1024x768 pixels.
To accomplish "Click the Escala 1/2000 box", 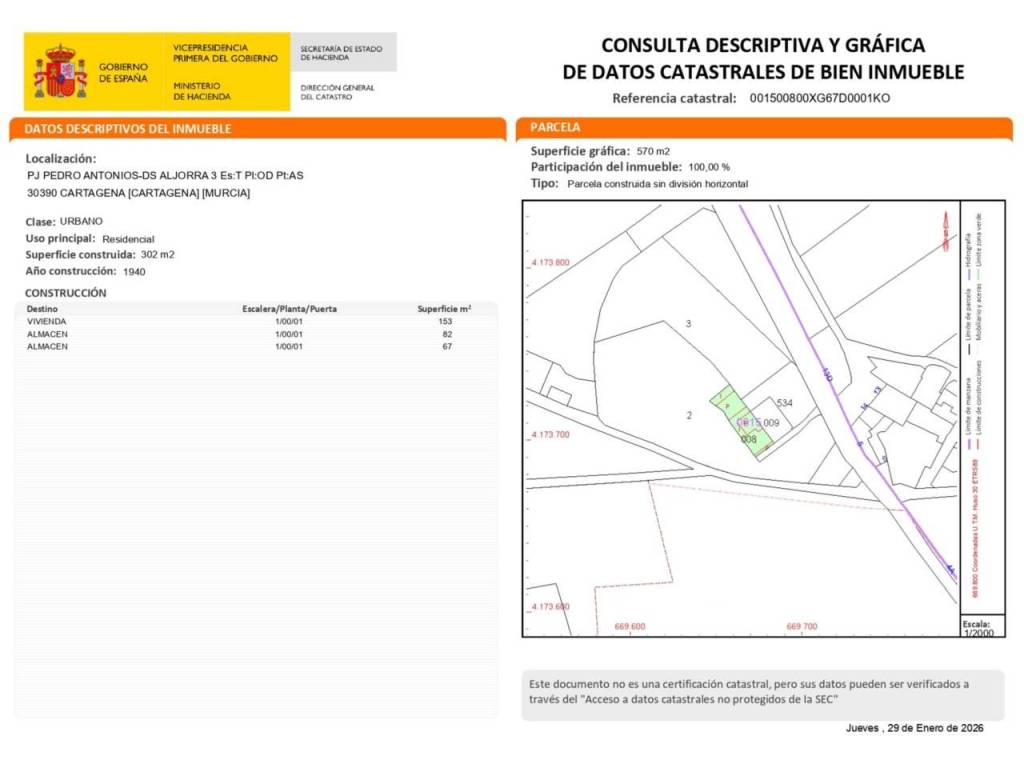I will point(981,628).
